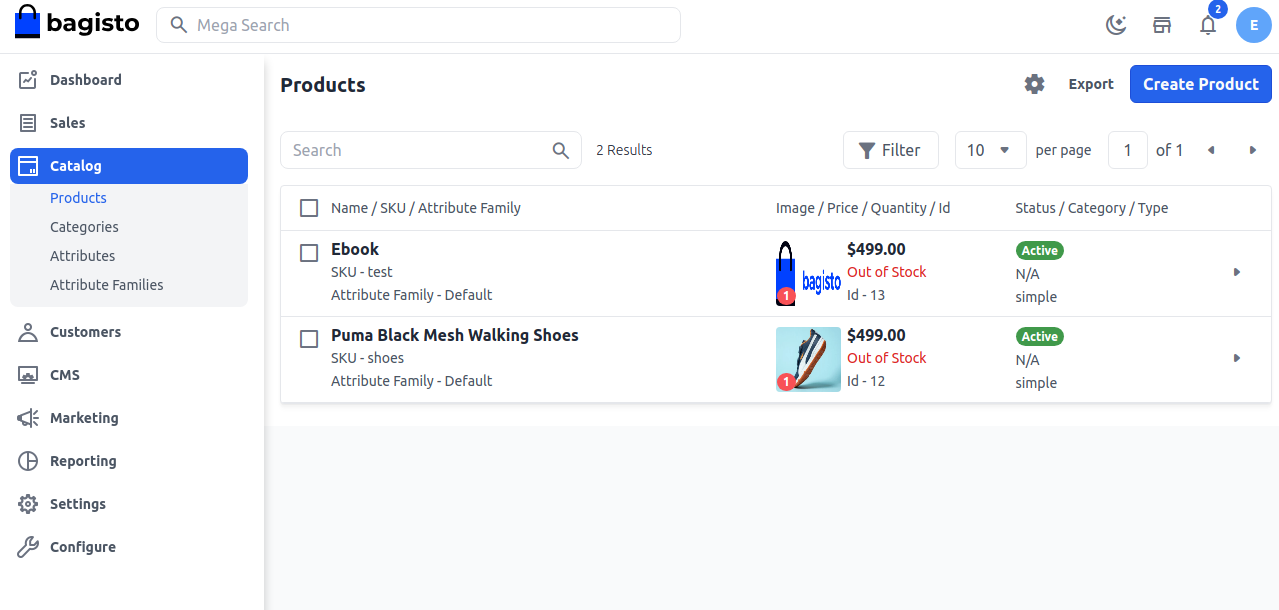Open the 10 per page dropdown
Screen dimensions: 1279x610
point(990,150)
